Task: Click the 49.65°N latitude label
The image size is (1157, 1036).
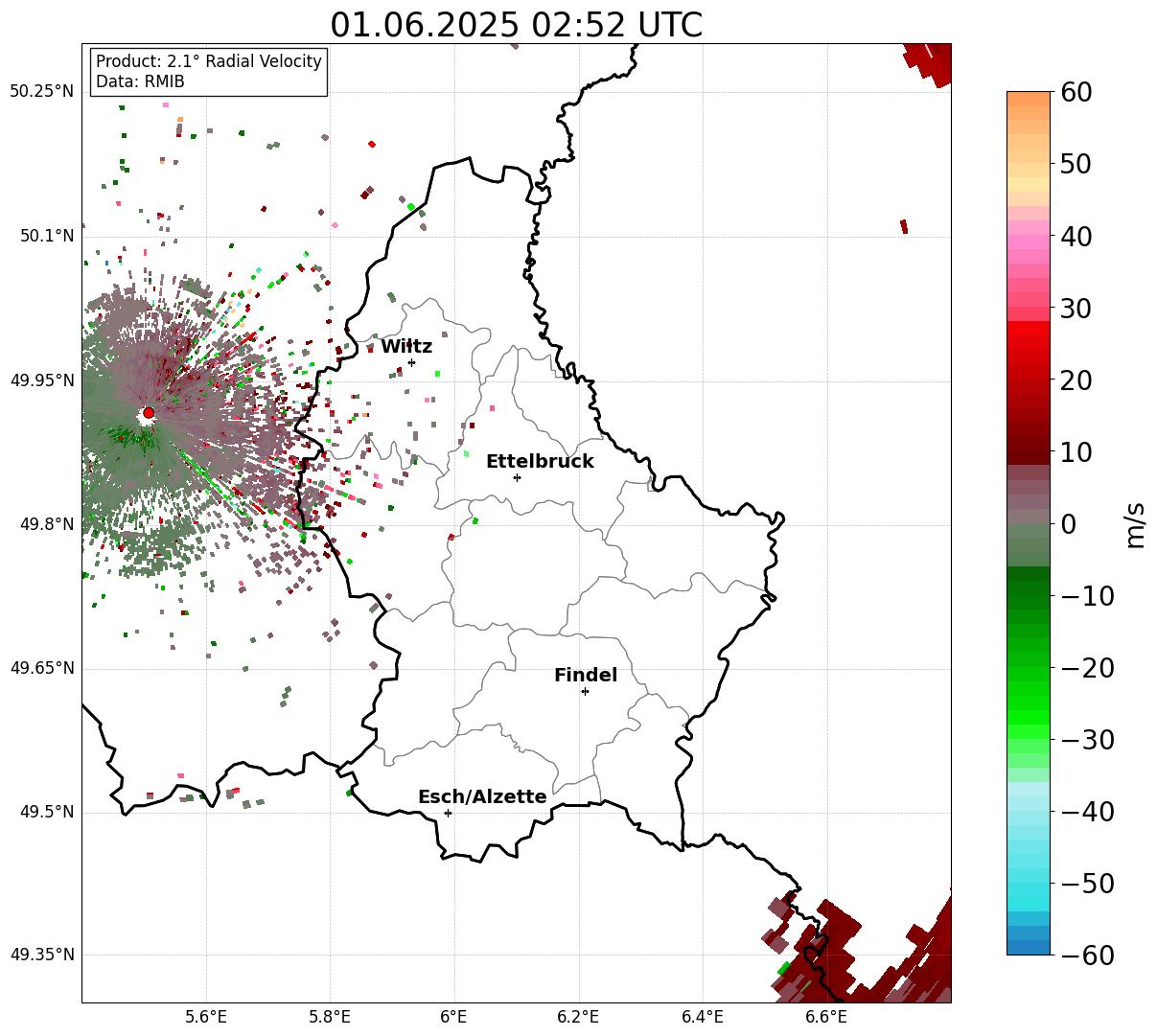Action: point(42,668)
